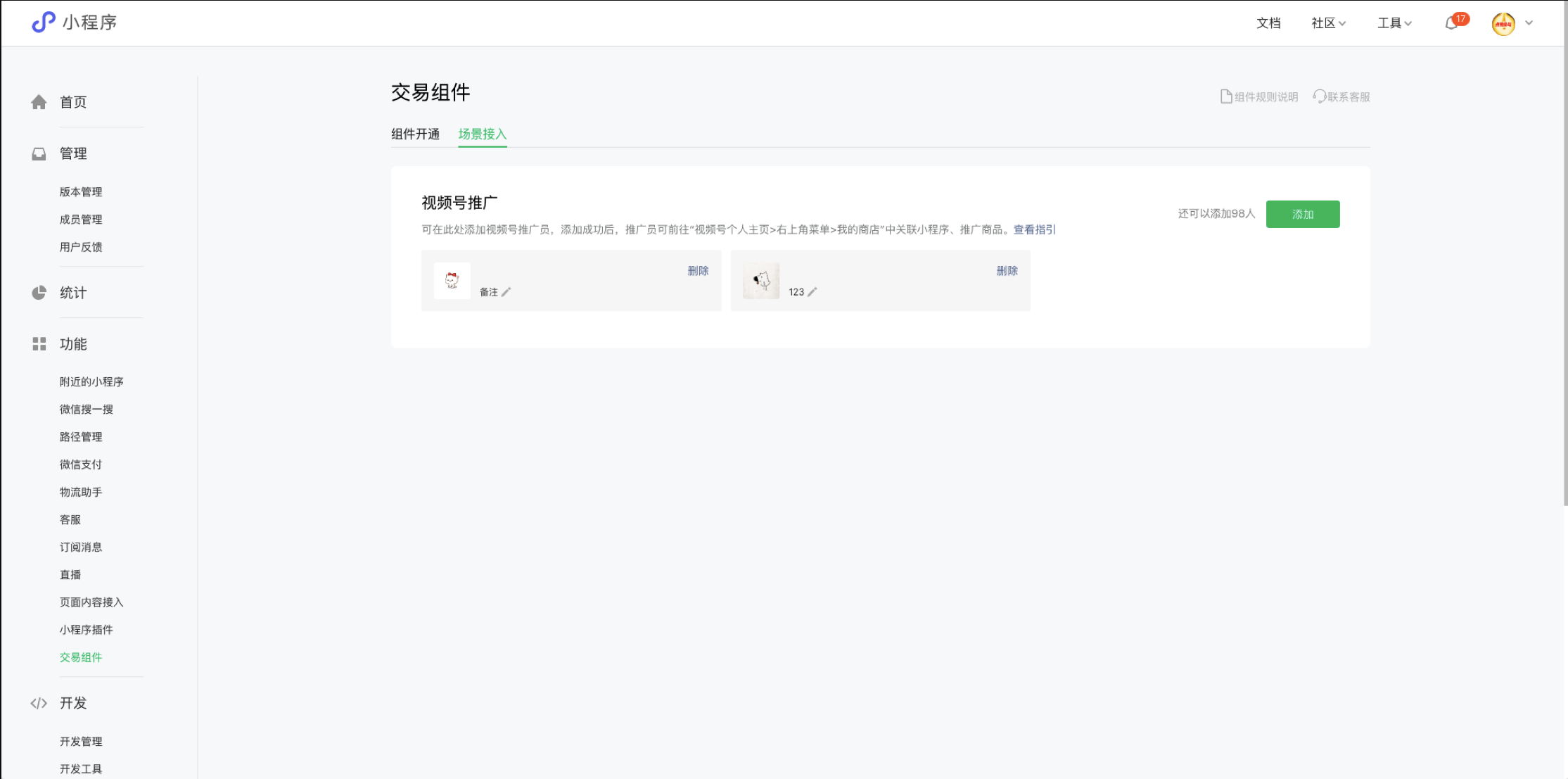The width and height of the screenshot is (1568, 779).
Task: Switch to the 组件开通 tab
Action: [415, 134]
